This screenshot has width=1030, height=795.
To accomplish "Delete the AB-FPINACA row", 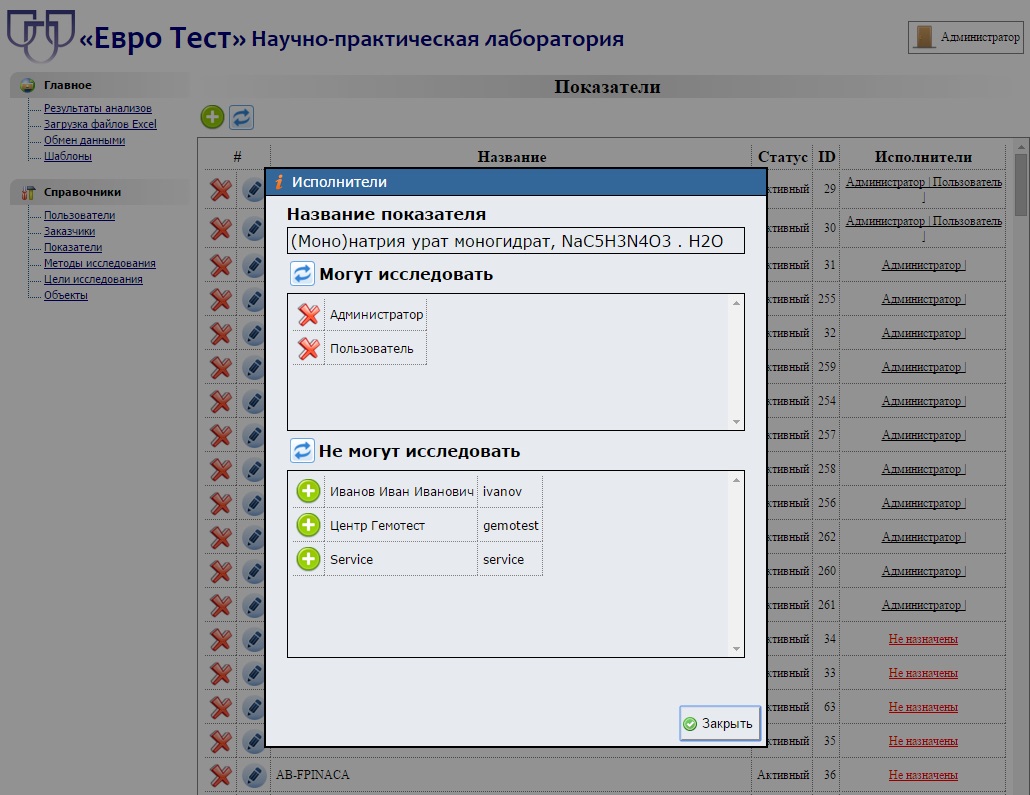I will pyautogui.click(x=221, y=775).
